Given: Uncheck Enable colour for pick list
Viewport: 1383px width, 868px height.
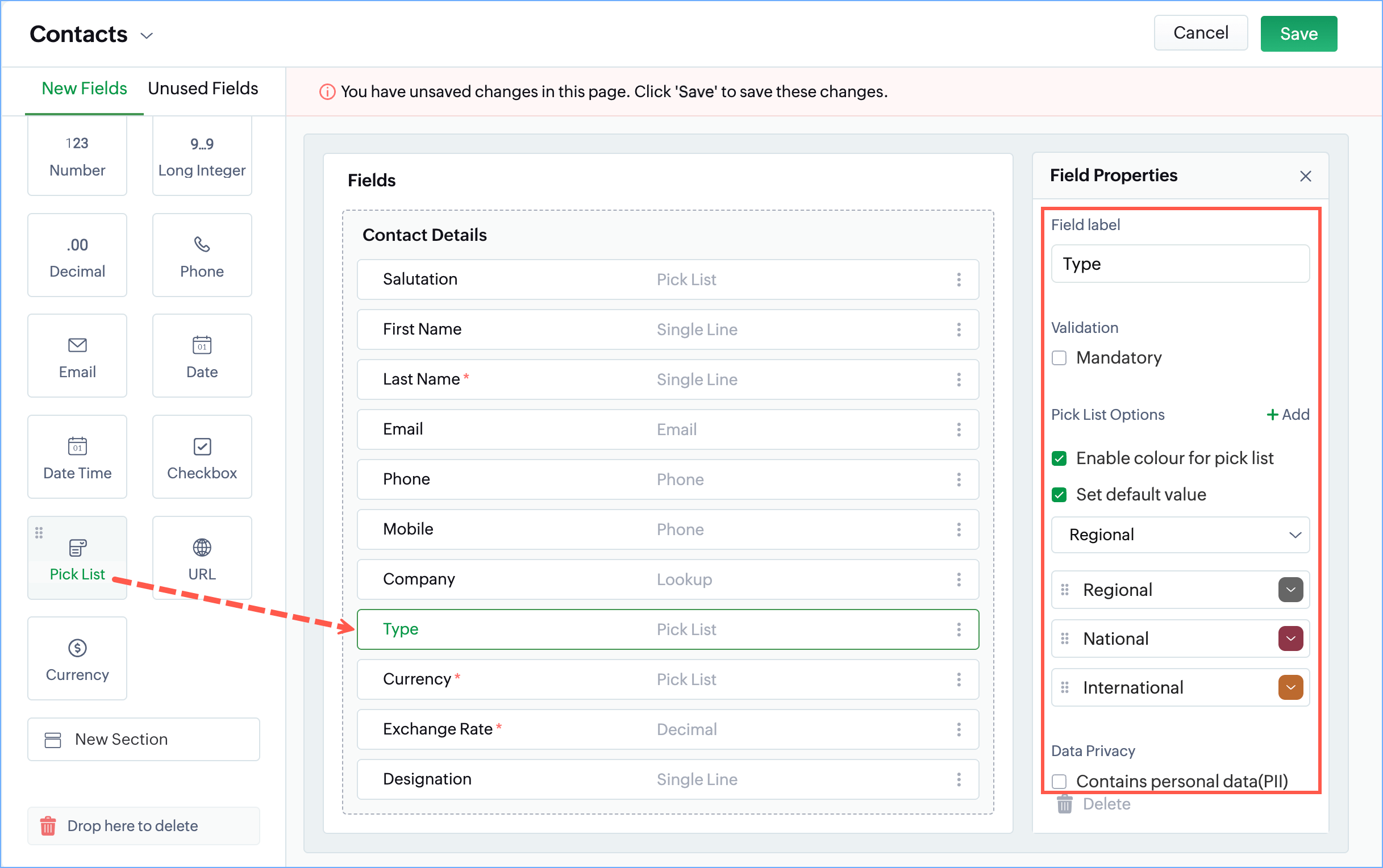Looking at the screenshot, I should point(1059,458).
